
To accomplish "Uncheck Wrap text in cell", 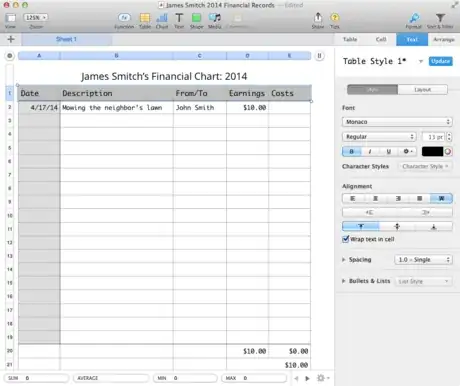I will [x=346, y=239].
